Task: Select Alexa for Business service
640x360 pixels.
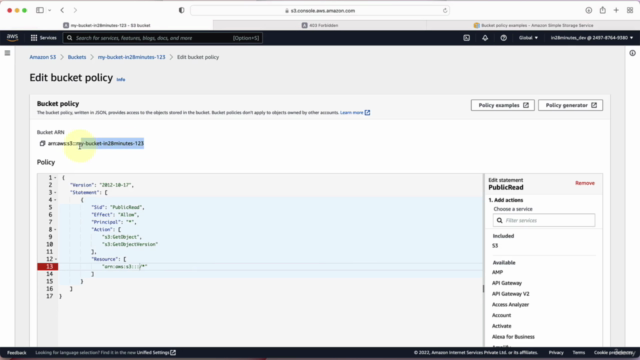Action: pyautogui.click(x=513, y=337)
